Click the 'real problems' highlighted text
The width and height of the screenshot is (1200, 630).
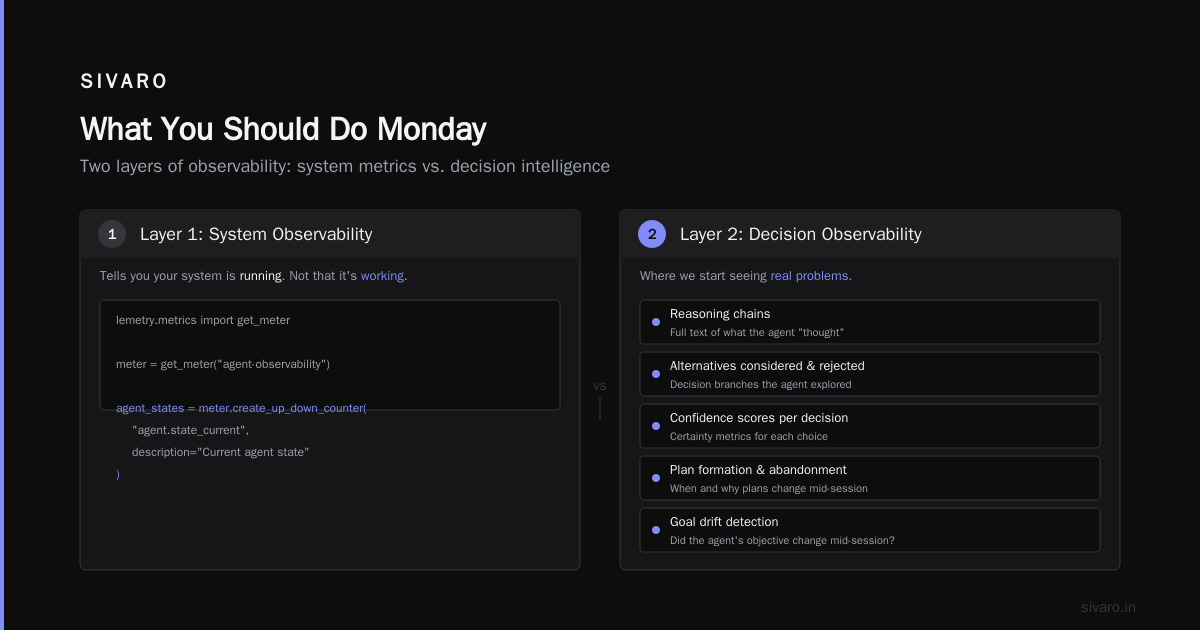[809, 276]
